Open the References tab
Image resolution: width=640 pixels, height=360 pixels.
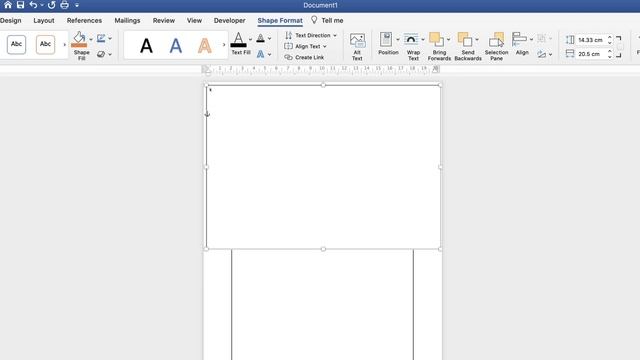[x=84, y=20]
